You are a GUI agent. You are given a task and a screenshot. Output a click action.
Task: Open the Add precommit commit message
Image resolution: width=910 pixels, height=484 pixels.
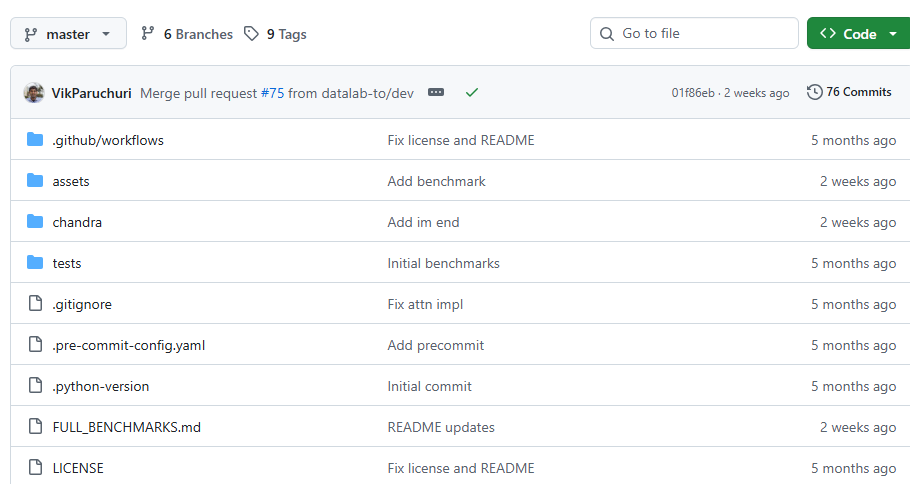click(x=436, y=346)
